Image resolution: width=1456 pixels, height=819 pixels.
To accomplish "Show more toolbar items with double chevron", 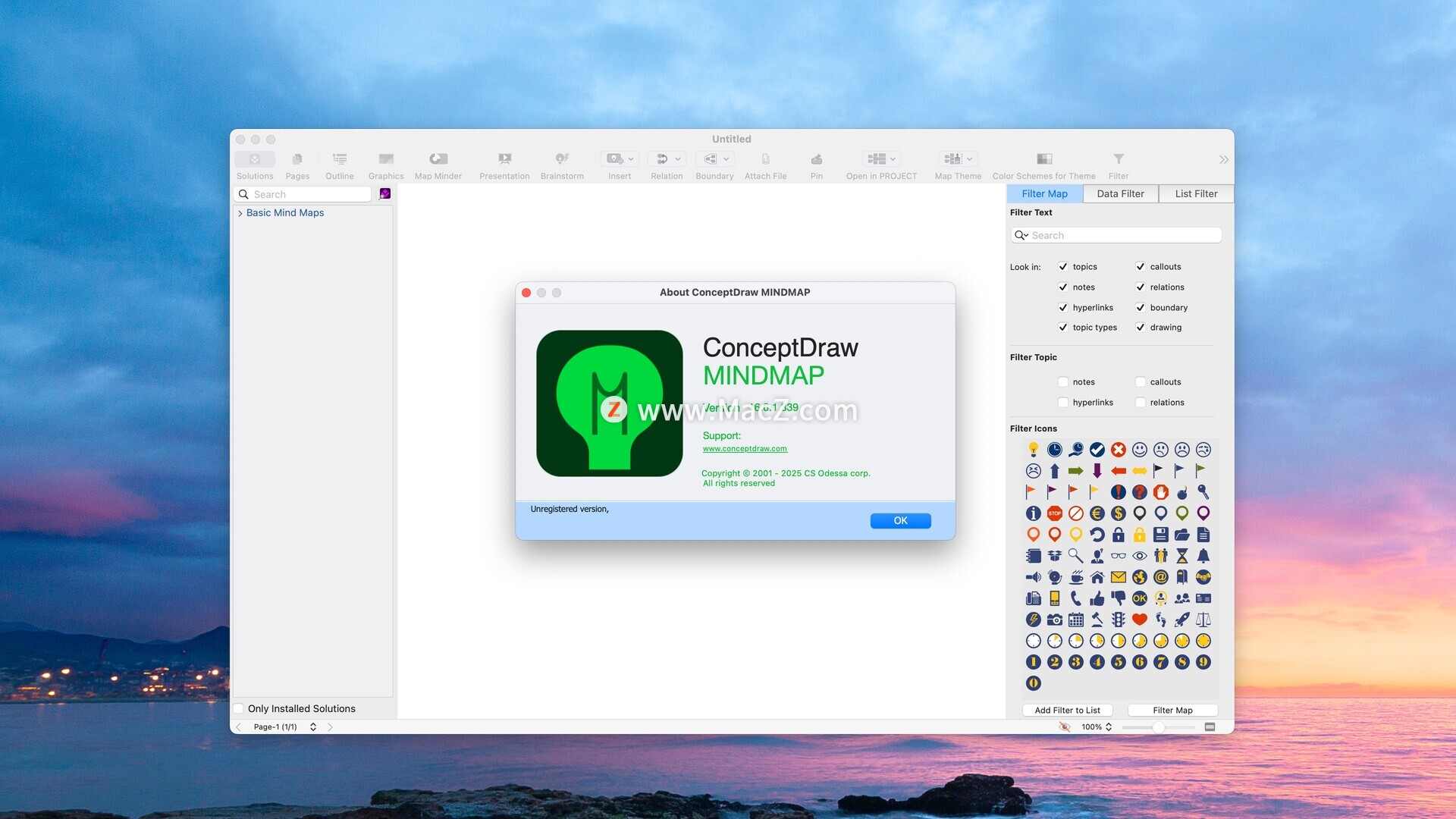I will point(1223,160).
